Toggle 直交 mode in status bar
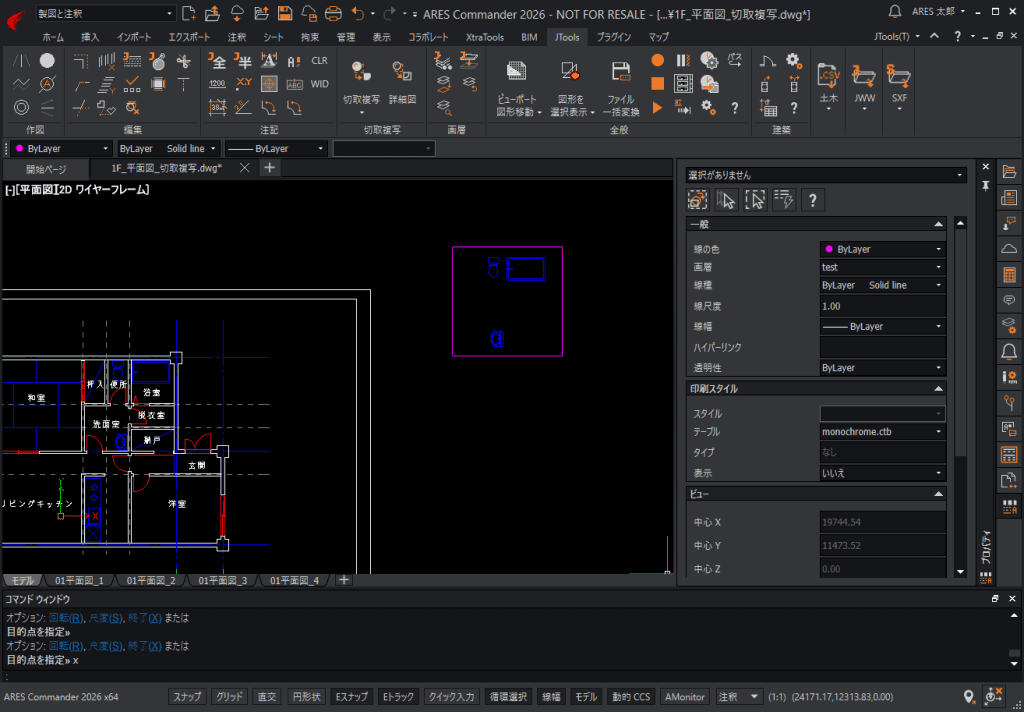Screen dimensions: 1024x712 (x=267, y=697)
